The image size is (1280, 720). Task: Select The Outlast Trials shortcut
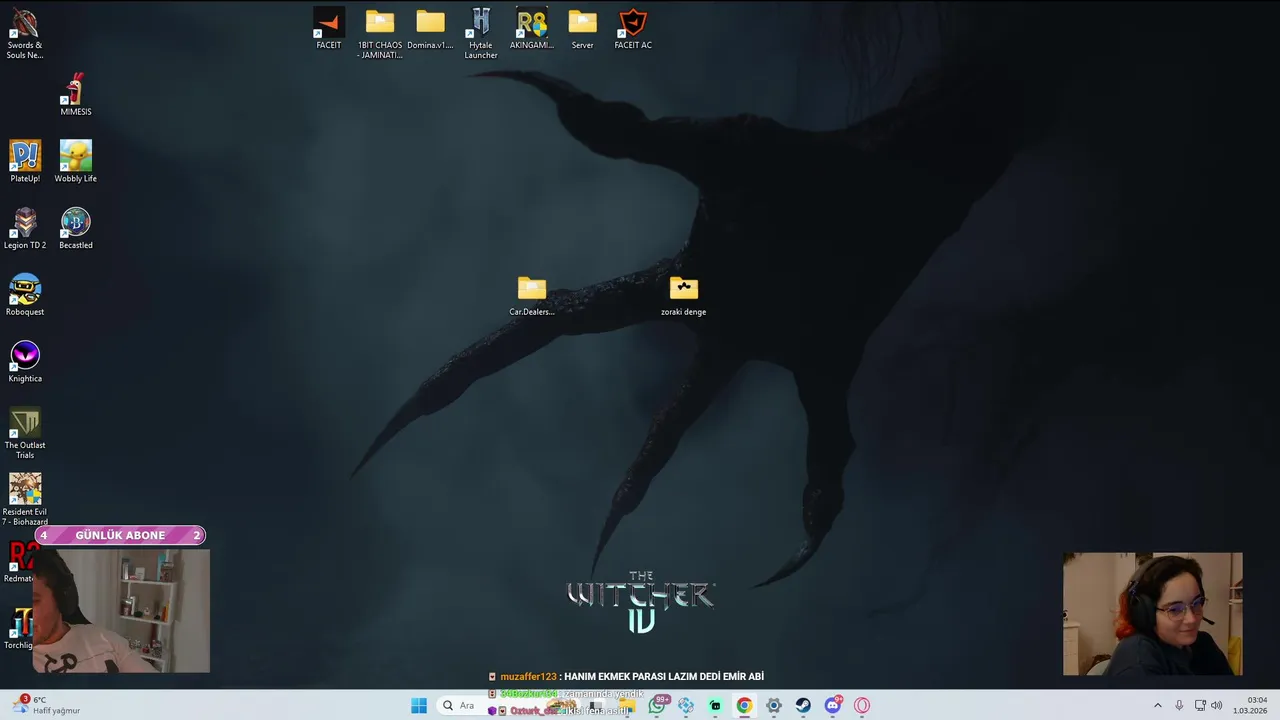pyautogui.click(x=25, y=433)
